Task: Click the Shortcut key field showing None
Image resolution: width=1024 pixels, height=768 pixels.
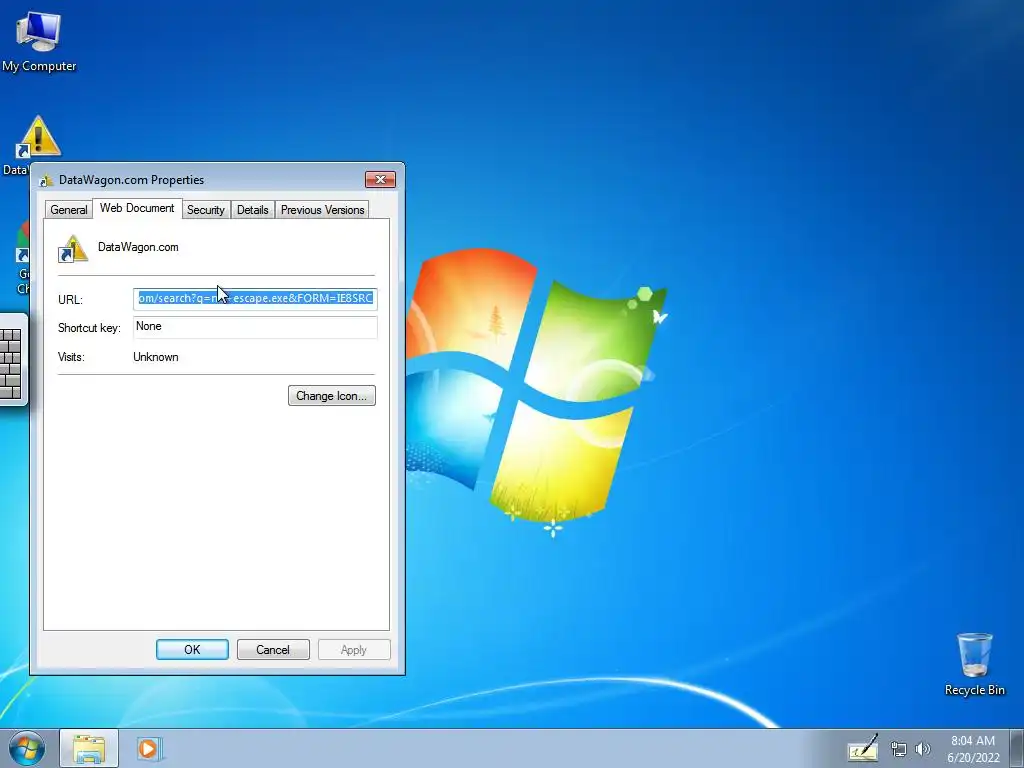Action: 255,327
